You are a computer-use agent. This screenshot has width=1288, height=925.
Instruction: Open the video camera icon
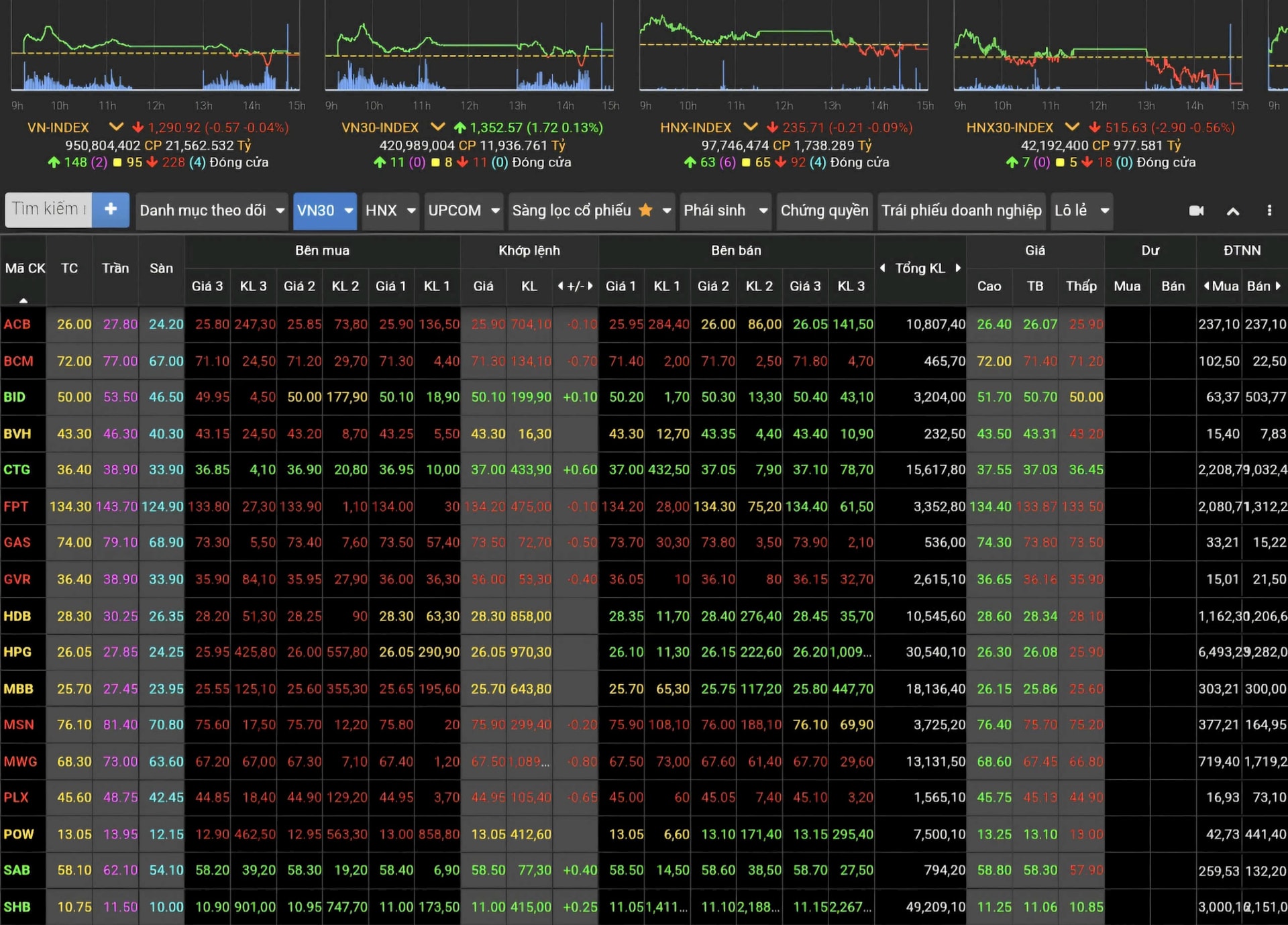click(x=1196, y=211)
